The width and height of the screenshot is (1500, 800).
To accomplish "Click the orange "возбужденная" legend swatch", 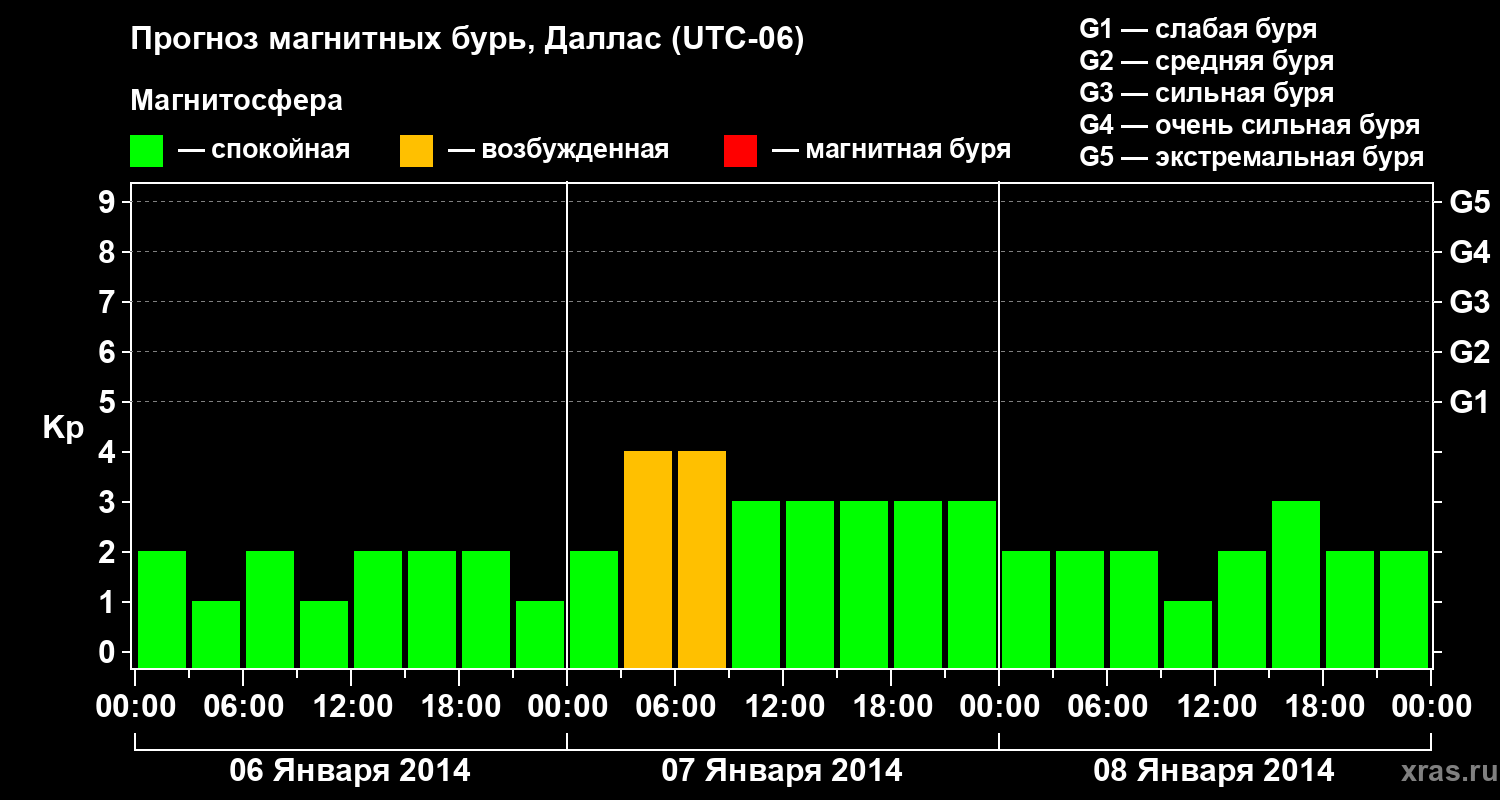I will pyautogui.click(x=416, y=151).
